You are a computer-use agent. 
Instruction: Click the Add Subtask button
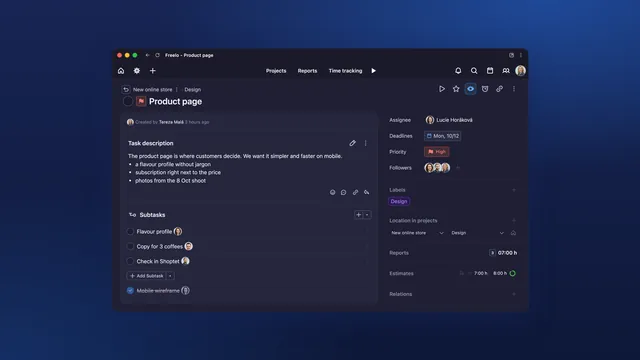point(146,276)
